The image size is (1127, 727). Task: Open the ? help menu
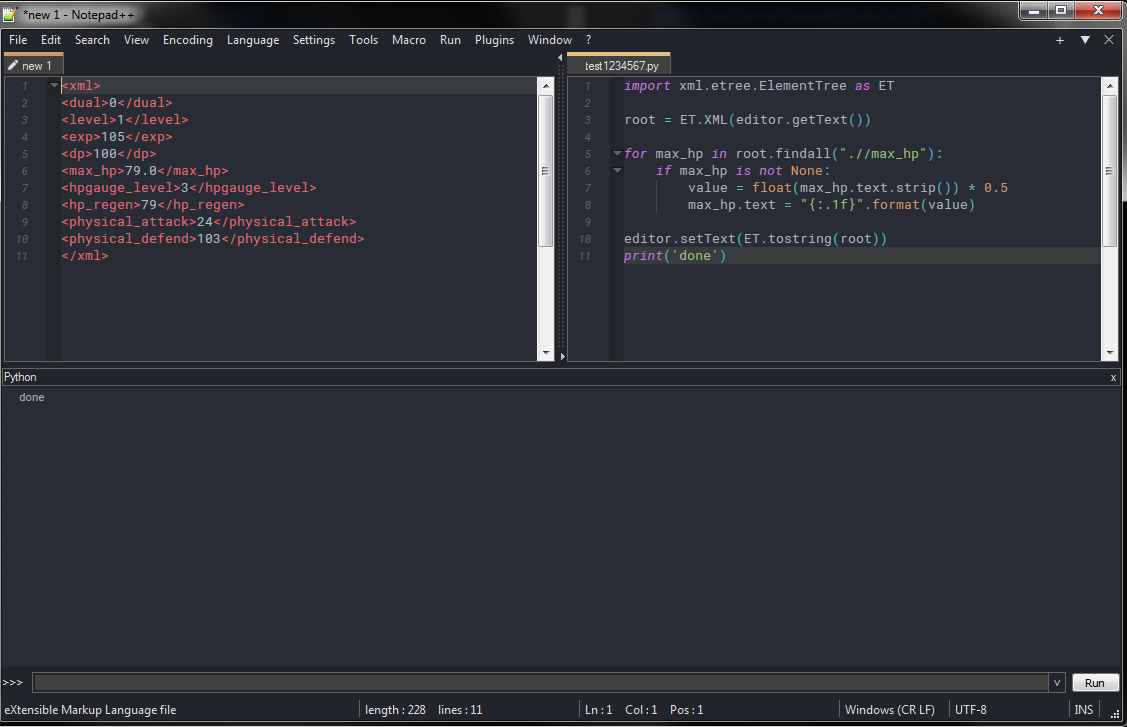pos(589,40)
